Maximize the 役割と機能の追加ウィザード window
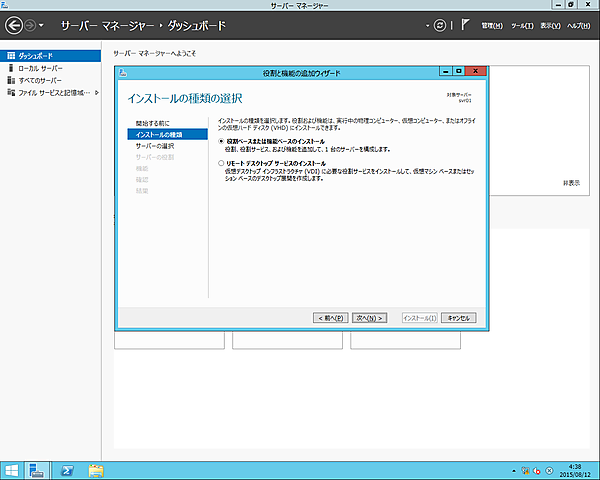The width and height of the screenshot is (600, 480). (459, 71)
